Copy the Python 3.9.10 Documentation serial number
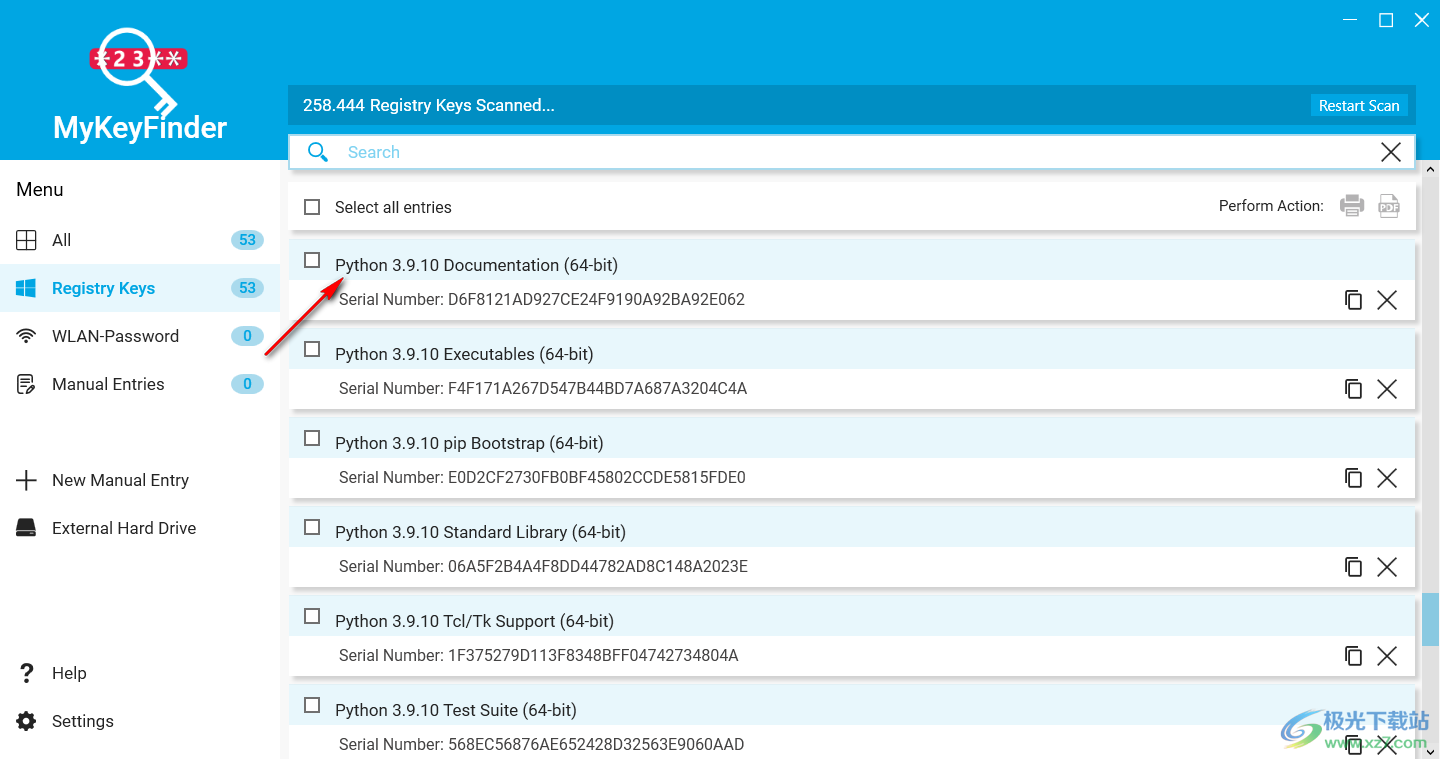Image resolution: width=1440 pixels, height=759 pixels. pyautogui.click(x=1353, y=300)
